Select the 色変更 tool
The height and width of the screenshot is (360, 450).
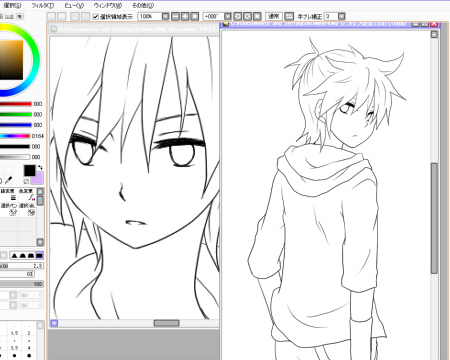pyautogui.click(x=27, y=194)
